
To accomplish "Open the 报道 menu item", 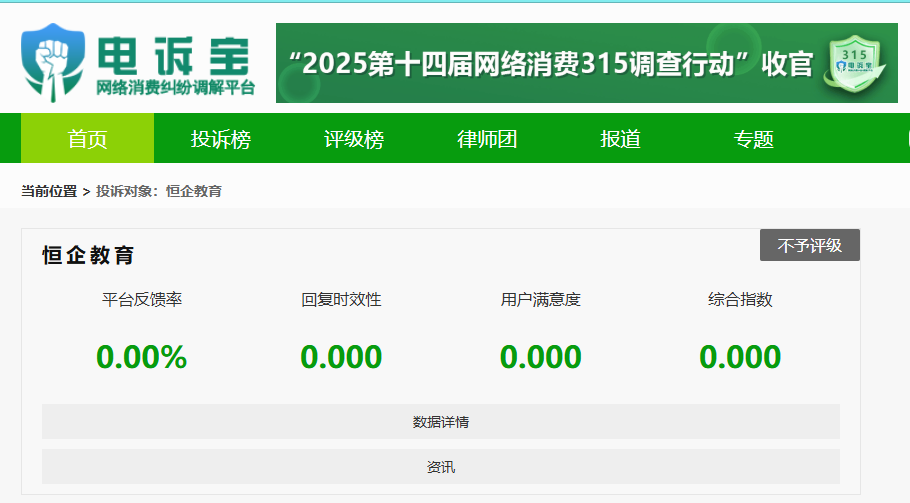I will [620, 139].
